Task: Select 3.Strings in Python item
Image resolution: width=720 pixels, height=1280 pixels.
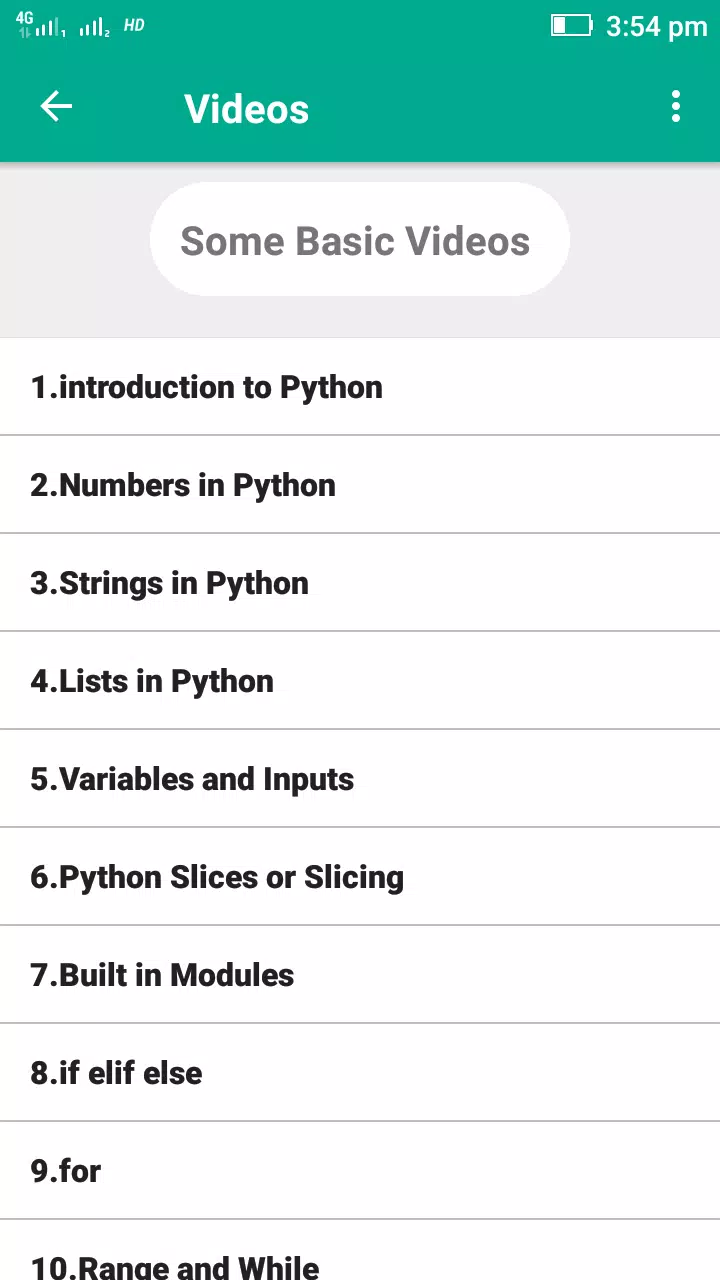Action: point(360,583)
